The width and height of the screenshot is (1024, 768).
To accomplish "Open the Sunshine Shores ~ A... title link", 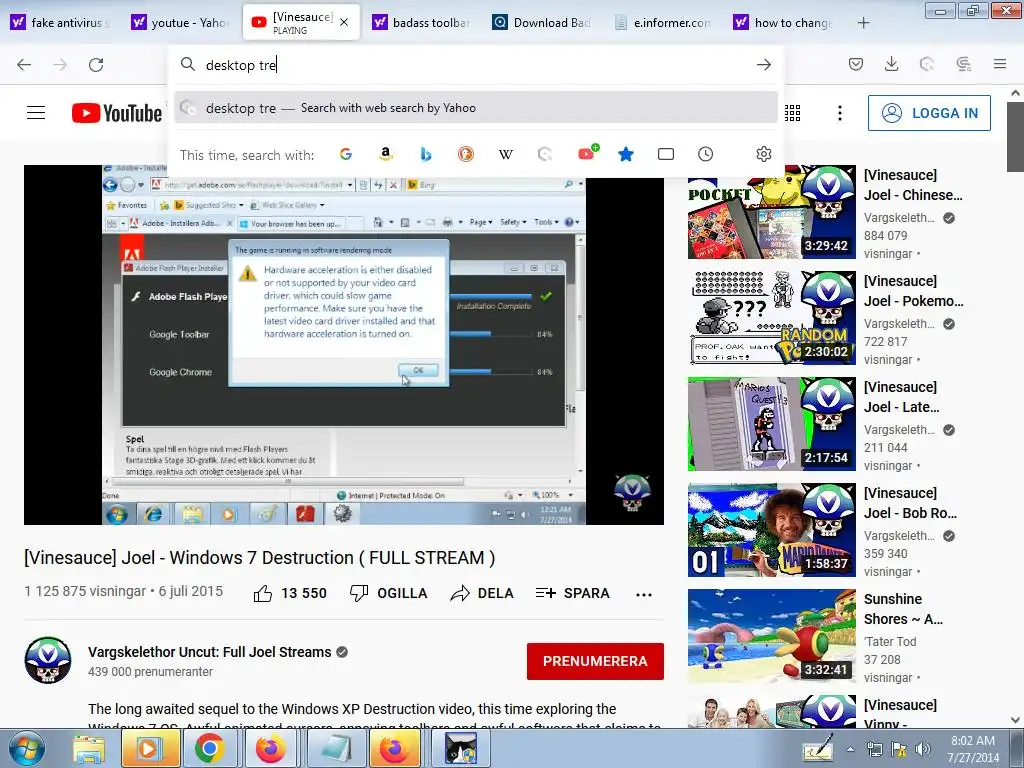I will click(903, 609).
